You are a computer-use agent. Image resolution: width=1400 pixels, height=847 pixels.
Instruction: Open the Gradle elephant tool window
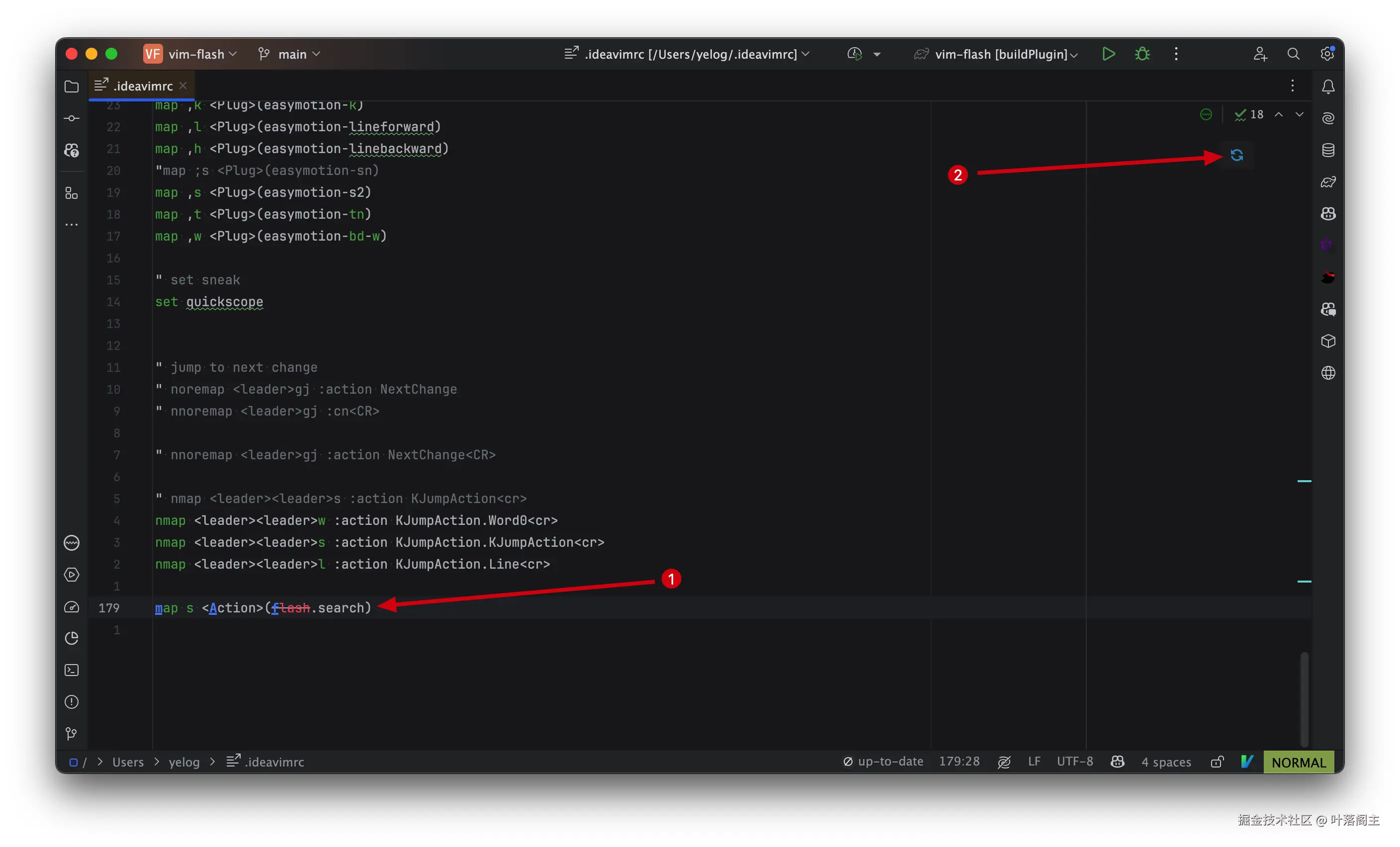click(x=1328, y=182)
